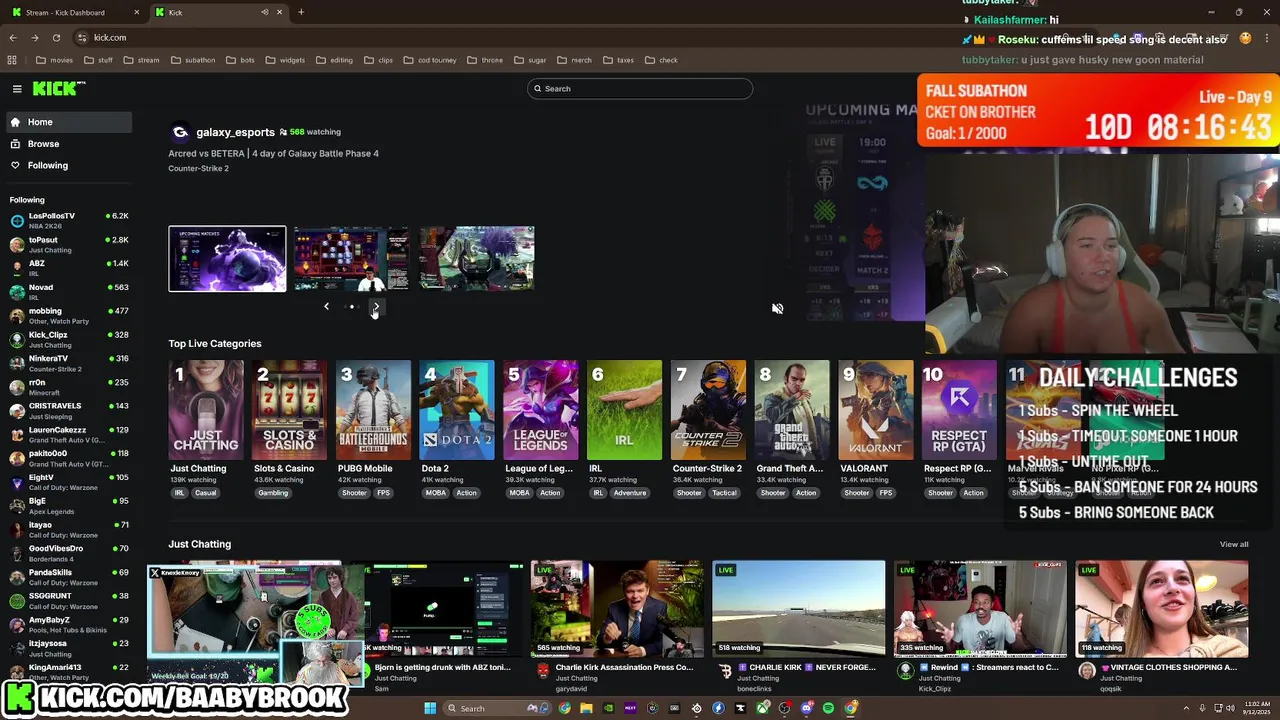Click the Kick logo in header
The image size is (1280, 720).
click(x=59, y=89)
